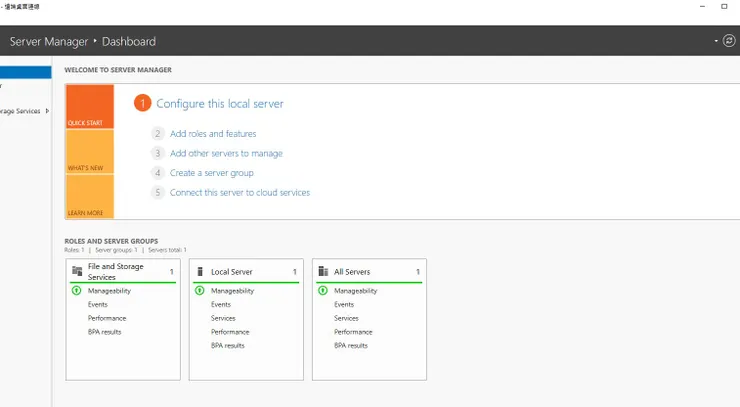Click the File and Storage Services tile icon
Image resolution: width=740 pixels, height=407 pixels.
(x=77, y=271)
